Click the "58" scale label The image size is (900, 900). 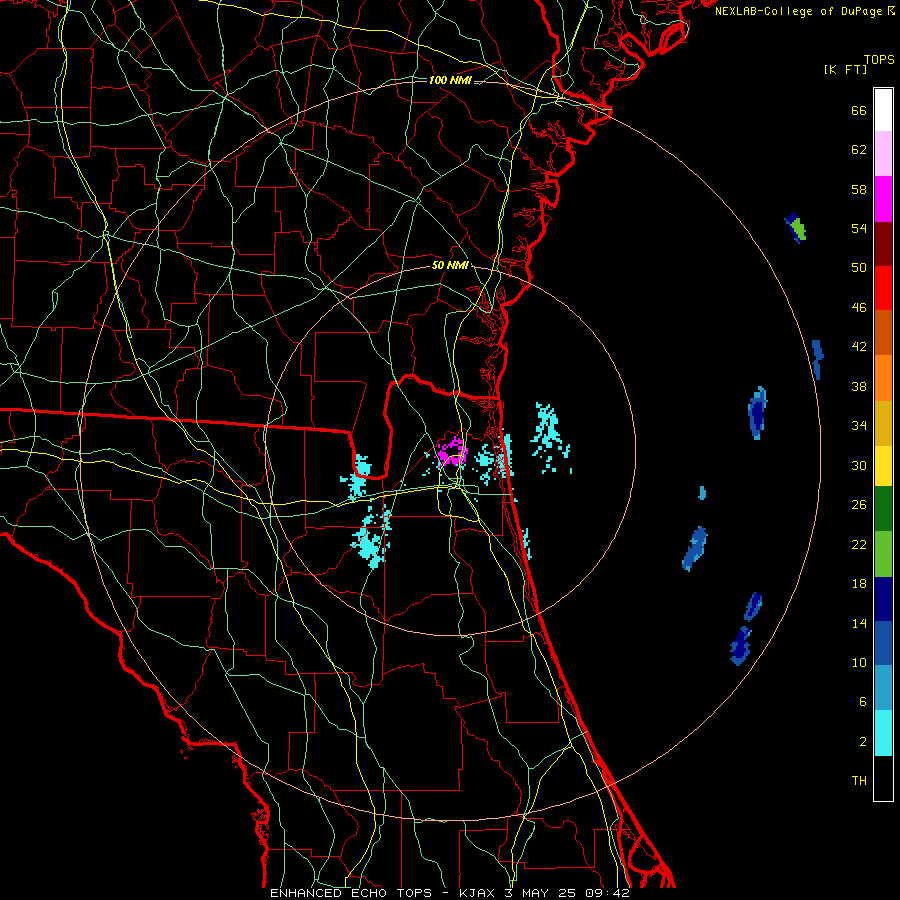[x=859, y=189]
